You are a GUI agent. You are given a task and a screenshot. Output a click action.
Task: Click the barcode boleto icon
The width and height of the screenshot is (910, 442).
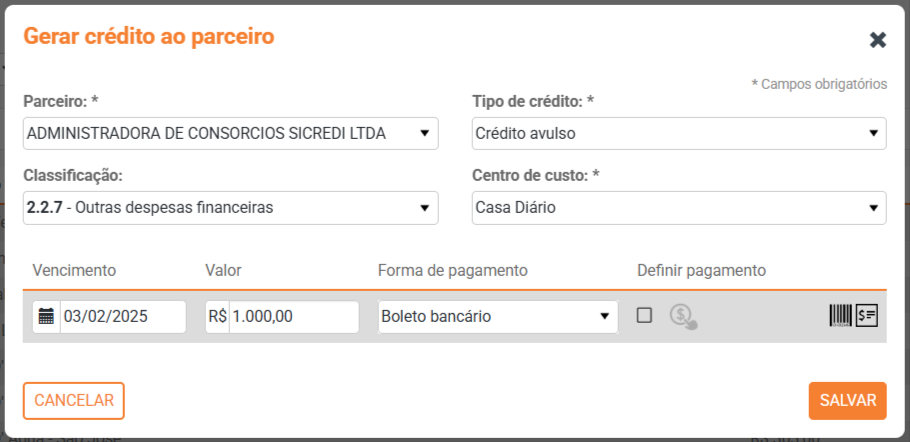tap(840, 316)
